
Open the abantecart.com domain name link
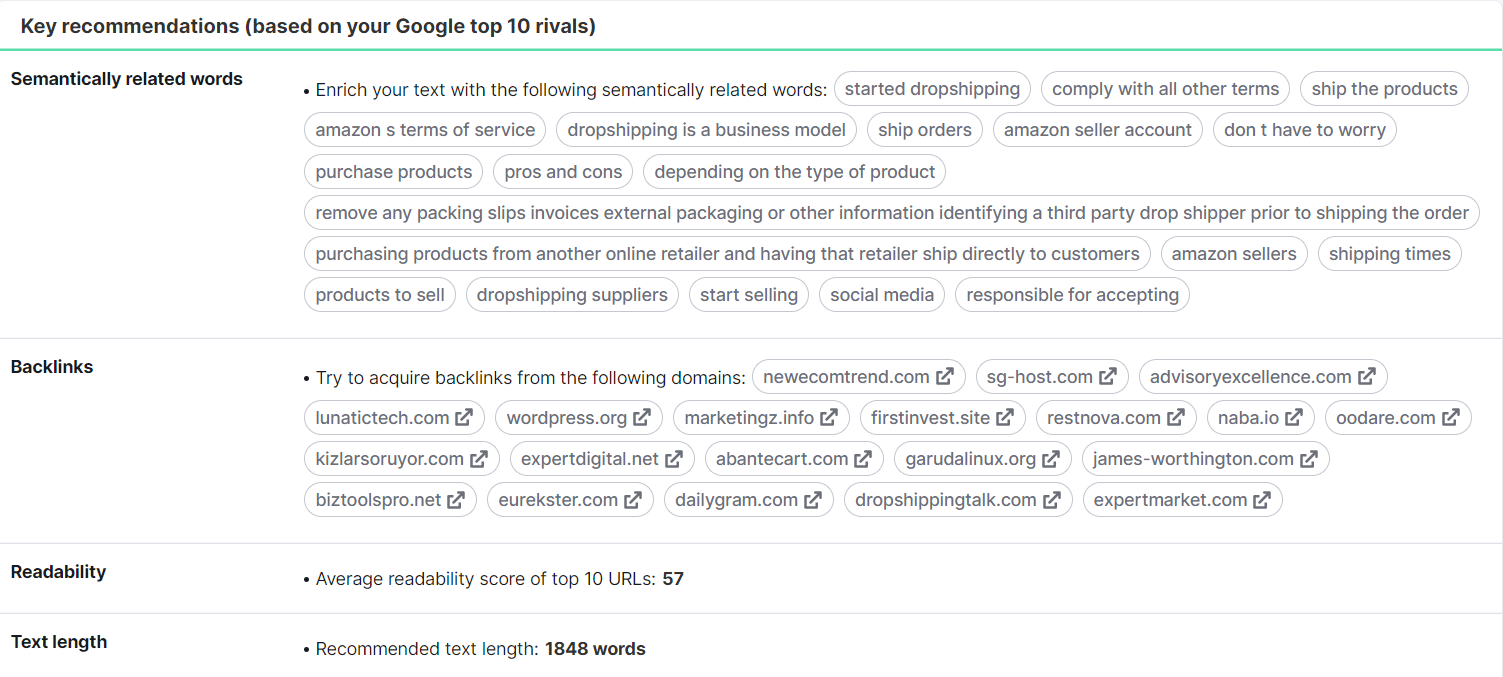[782, 459]
